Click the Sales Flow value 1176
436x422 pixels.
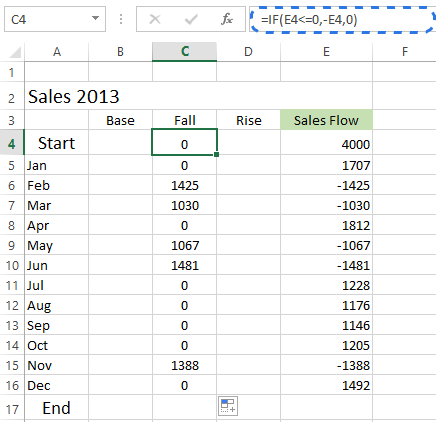click(327, 305)
